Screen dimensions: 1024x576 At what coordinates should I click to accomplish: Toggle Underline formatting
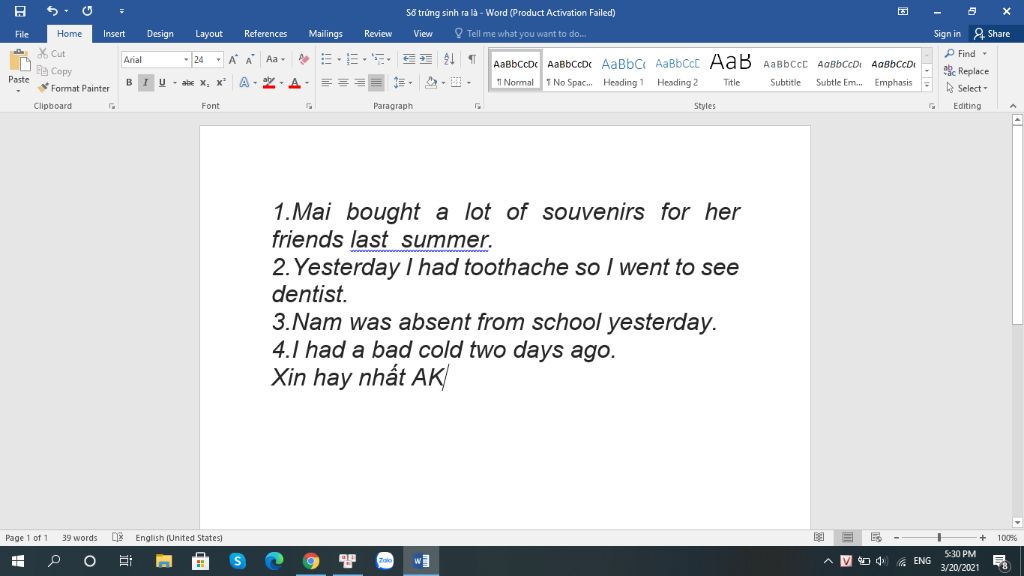click(162, 83)
